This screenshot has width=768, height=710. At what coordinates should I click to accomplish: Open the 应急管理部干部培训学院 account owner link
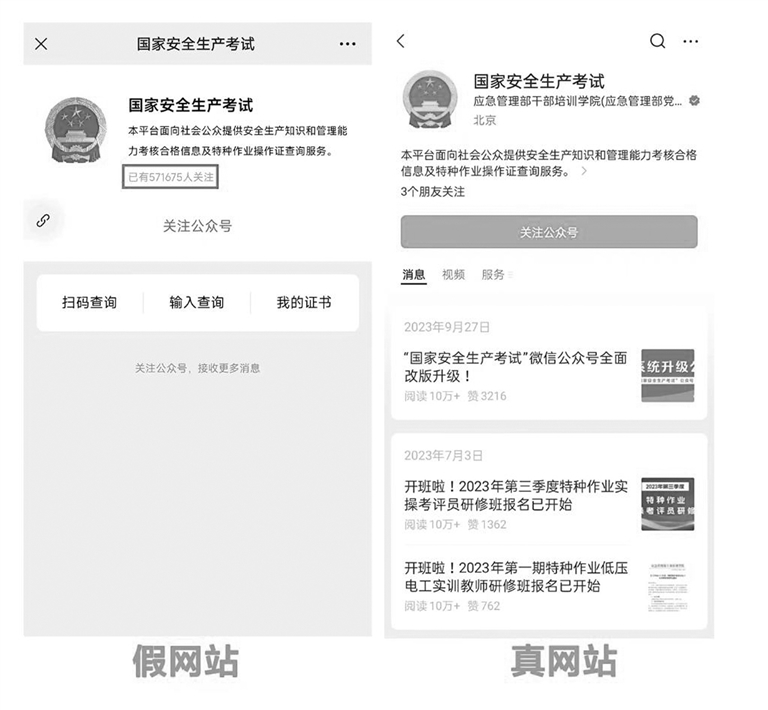tap(577, 101)
